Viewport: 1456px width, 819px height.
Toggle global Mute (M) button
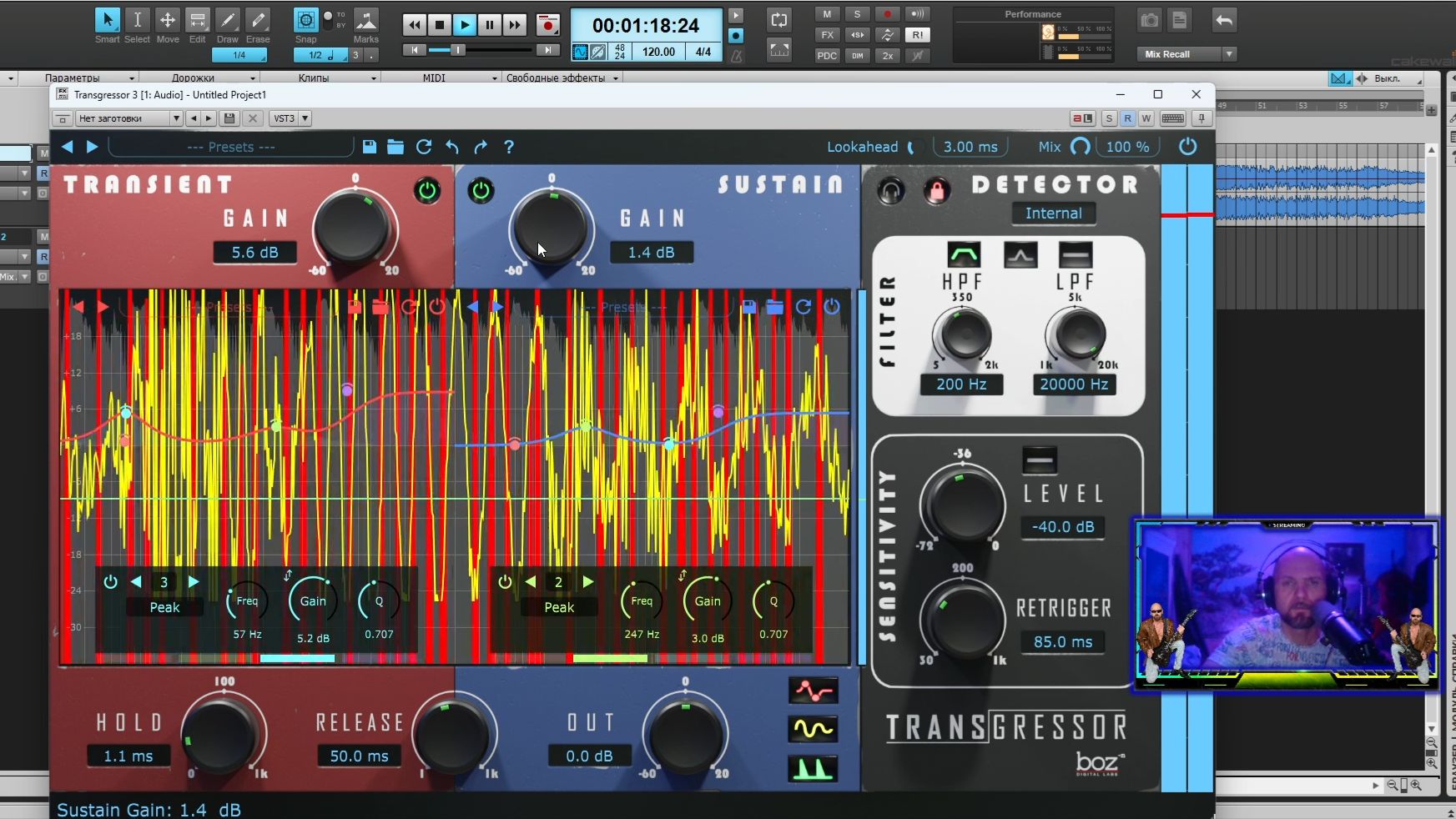coord(827,14)
